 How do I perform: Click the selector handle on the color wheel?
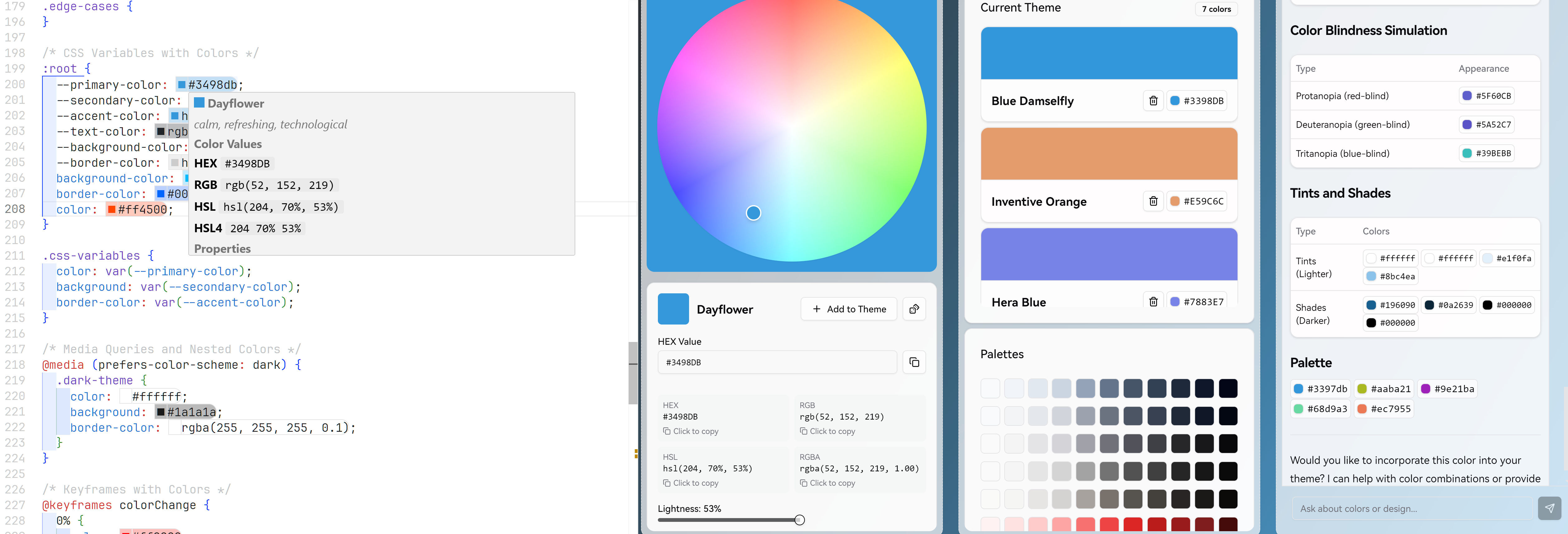(753, 213)
